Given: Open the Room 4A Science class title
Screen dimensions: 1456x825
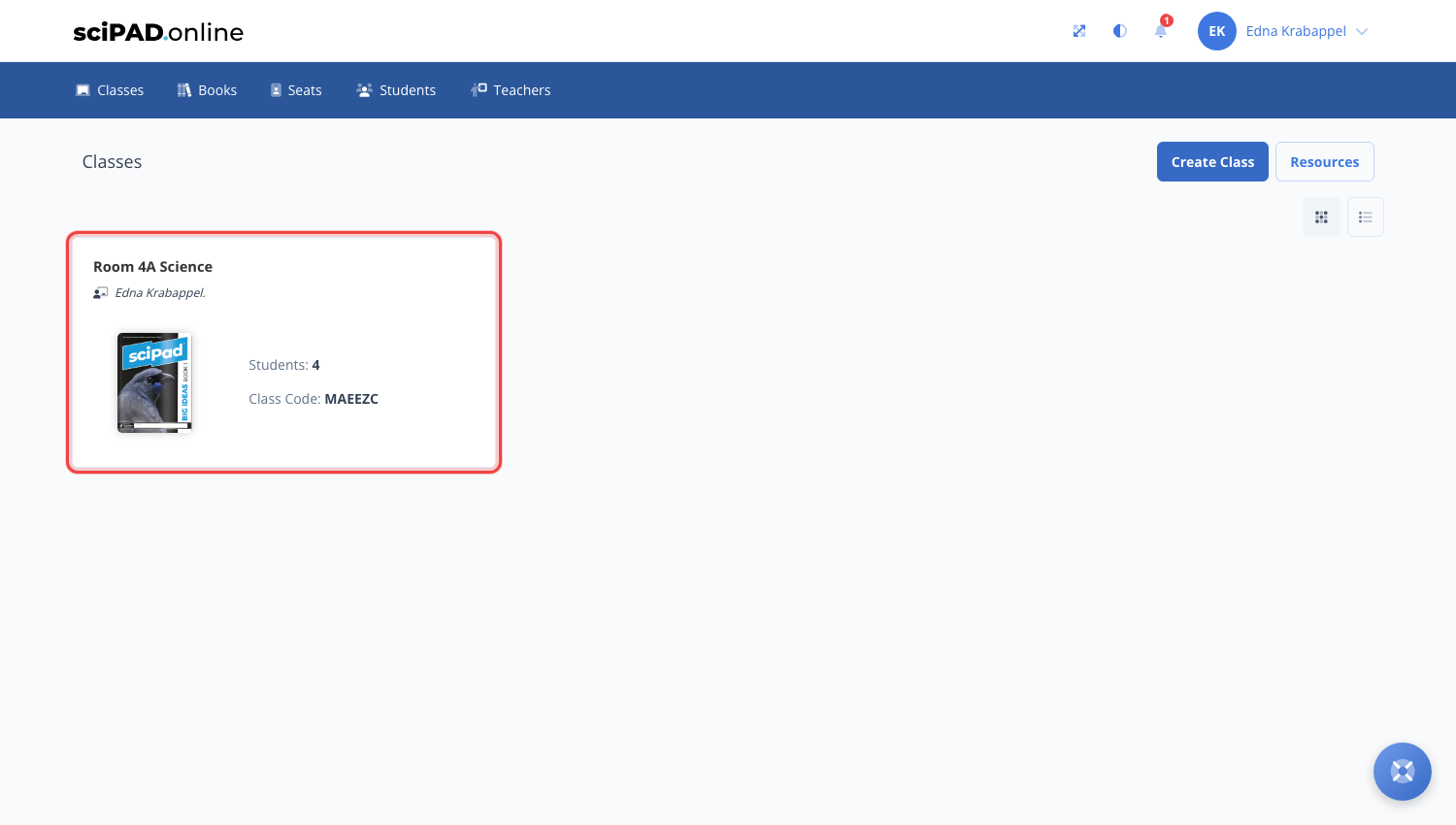Looking at the screenshot, I should click(152, 267).
